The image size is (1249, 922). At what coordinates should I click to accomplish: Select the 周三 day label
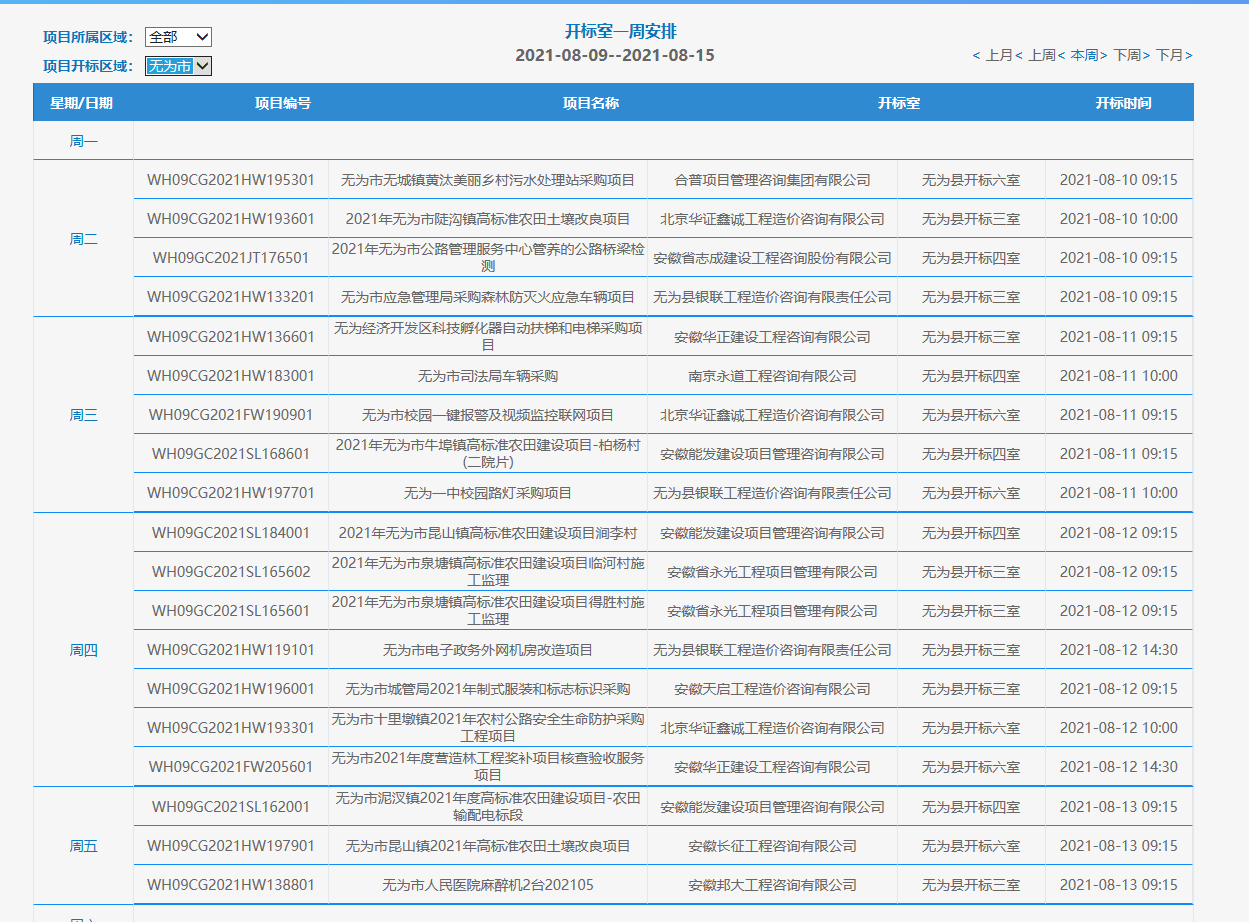84,415
